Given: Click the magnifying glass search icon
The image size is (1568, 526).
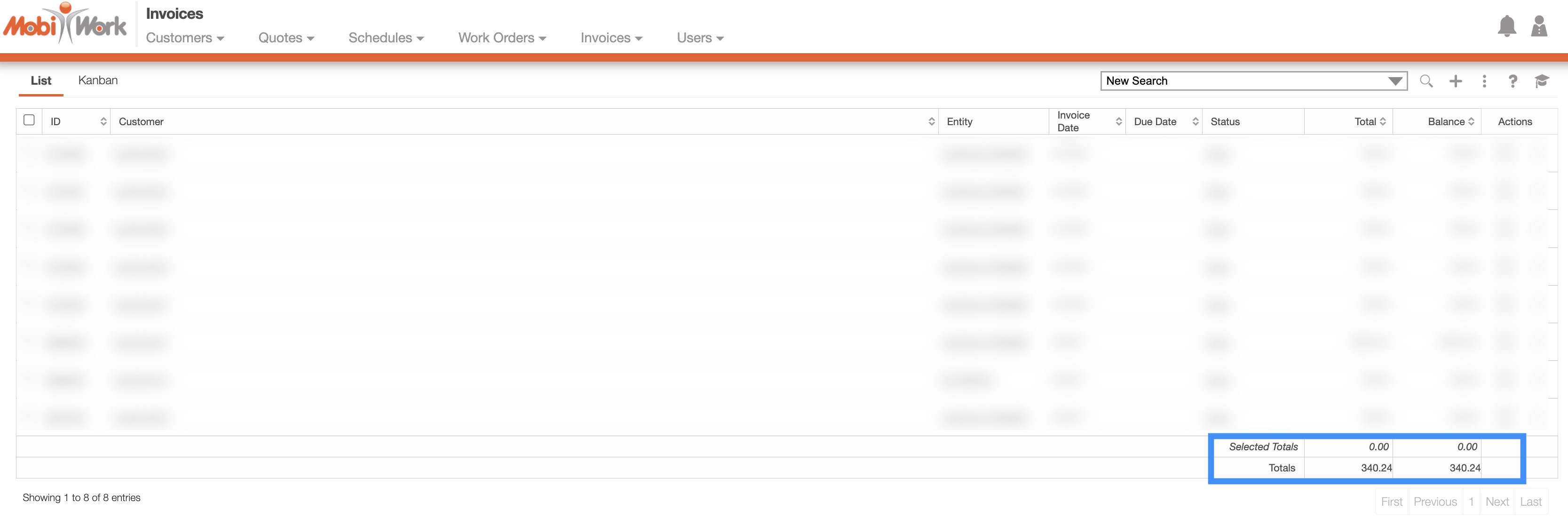Looking at the screenshot, I should (1425, 81).
